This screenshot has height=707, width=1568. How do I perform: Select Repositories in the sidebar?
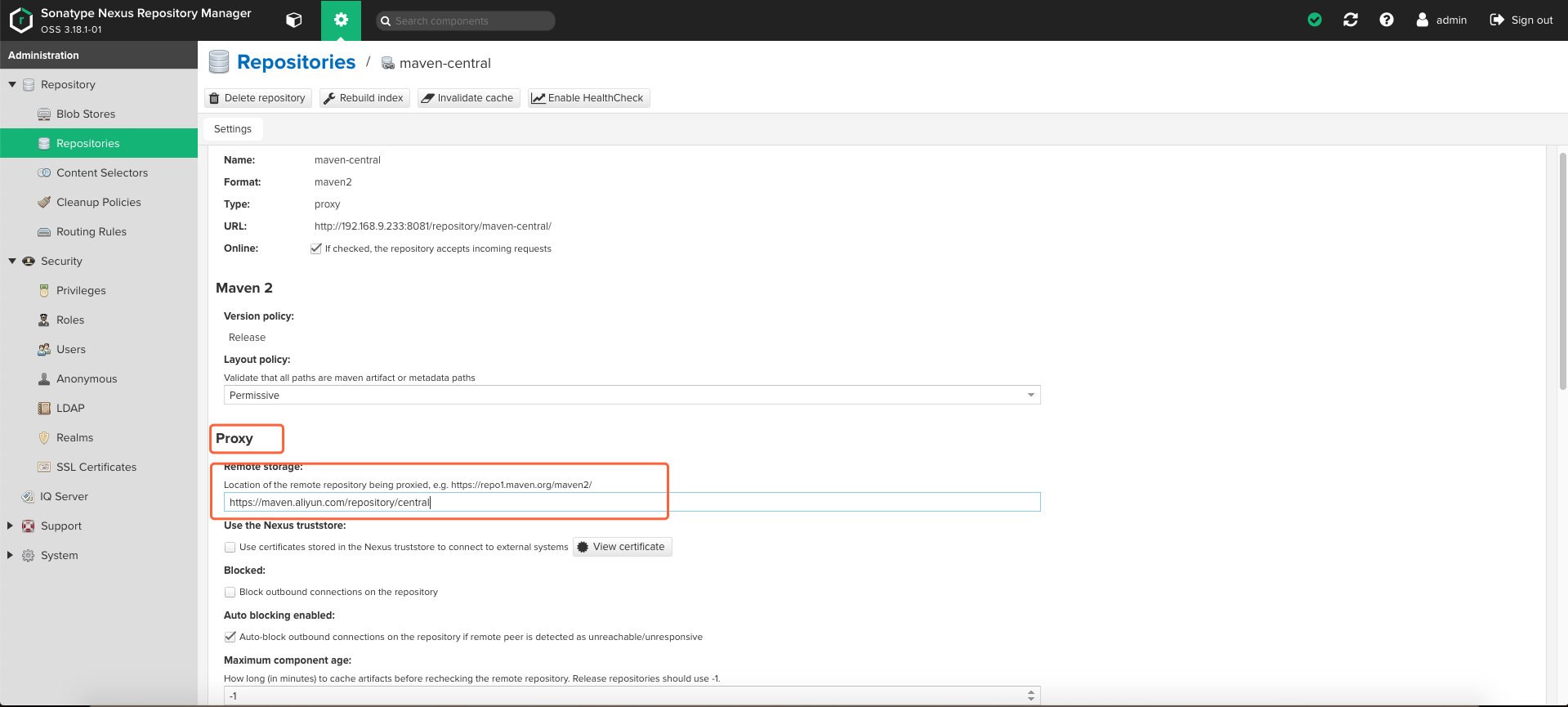tap(99, 143)
